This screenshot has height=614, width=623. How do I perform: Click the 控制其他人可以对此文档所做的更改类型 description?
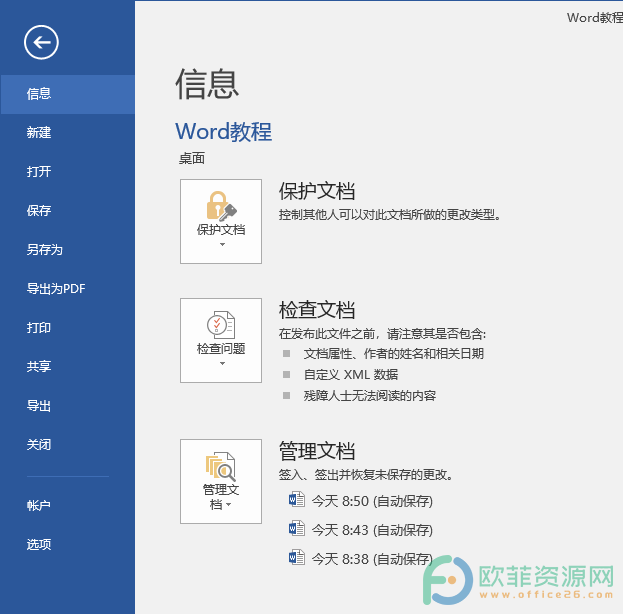[390, 215]
